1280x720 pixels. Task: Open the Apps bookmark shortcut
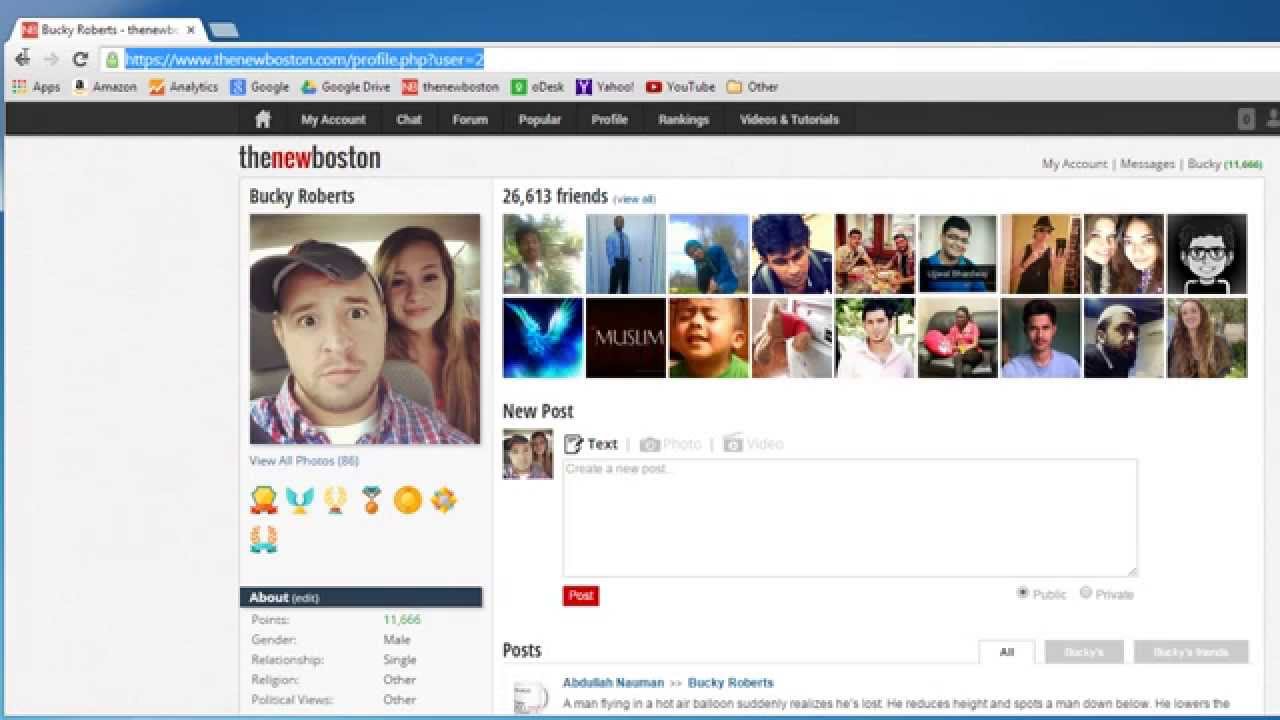tap(36, 87)
